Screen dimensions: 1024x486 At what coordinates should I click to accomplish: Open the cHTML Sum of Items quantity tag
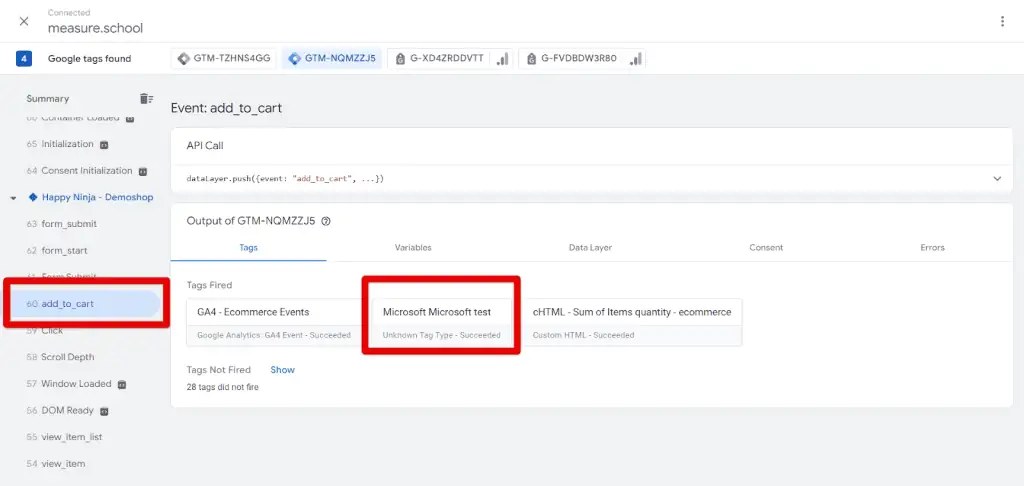pyautogui.click(x=632, y=322)
